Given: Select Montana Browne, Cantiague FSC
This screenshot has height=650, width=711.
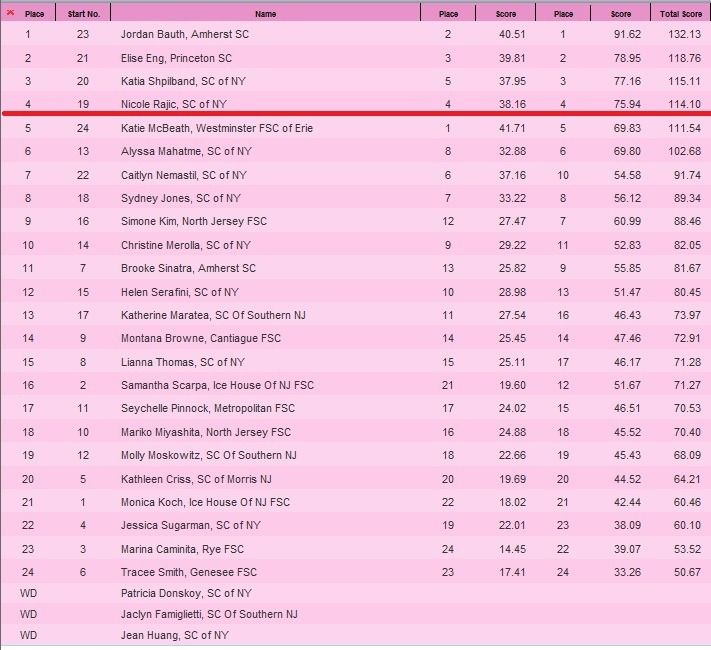Looking at the screenshot, I should (x=201, y=338).
